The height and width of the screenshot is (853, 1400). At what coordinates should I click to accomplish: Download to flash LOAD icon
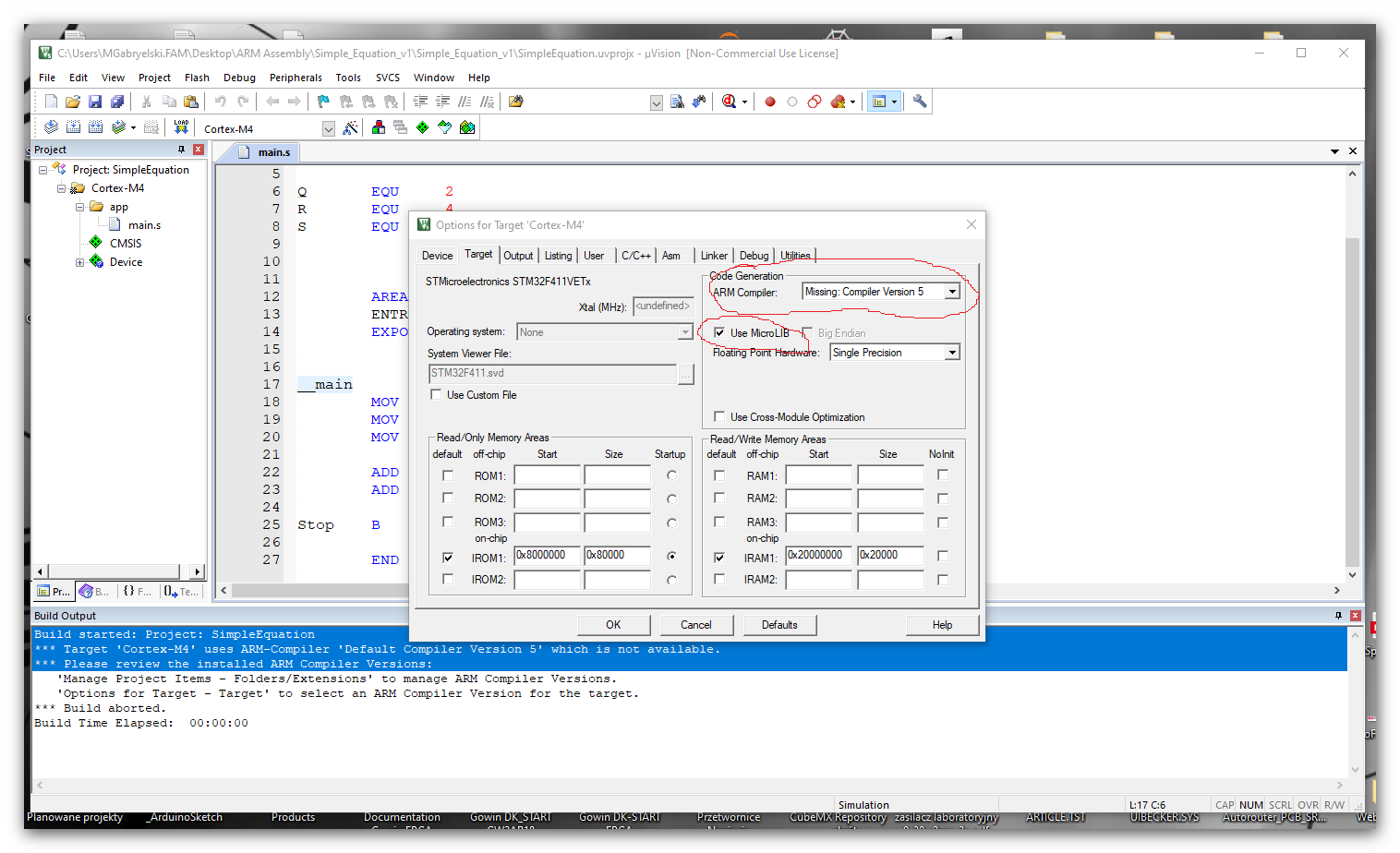pyautogui.click(x=181, y=127)
